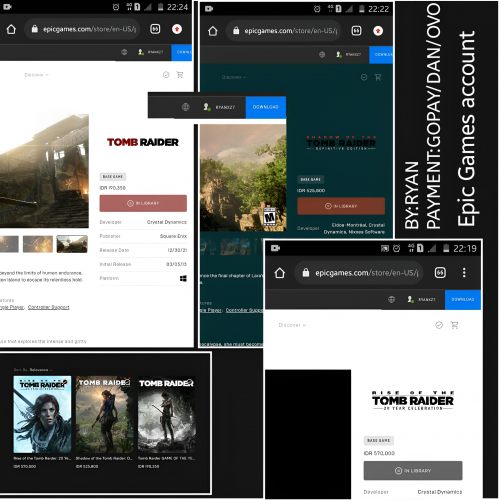The width and height of the screenshot is (500, 500).
Task: Click the globe language icon in the 22:24 window
Action: click(x=124, y=52)
